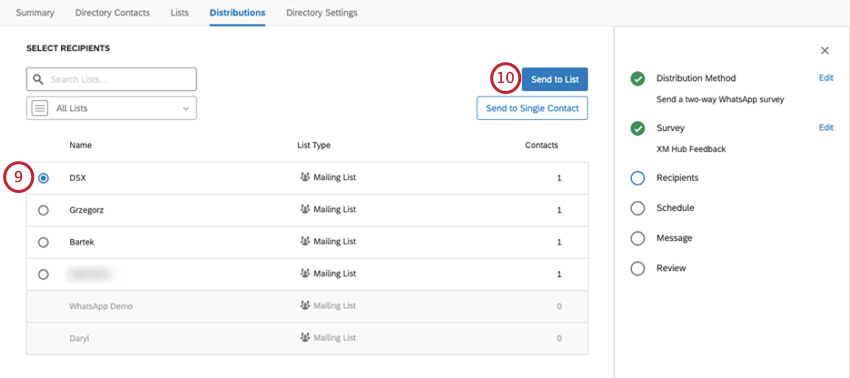
Task: Edit the Distribution Method step
Action: 826,78
